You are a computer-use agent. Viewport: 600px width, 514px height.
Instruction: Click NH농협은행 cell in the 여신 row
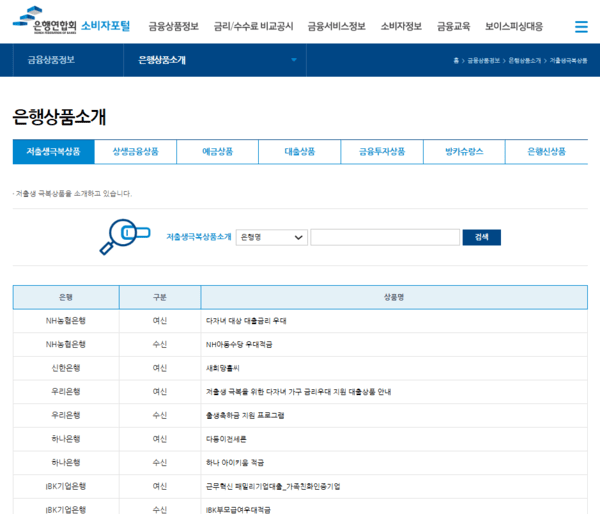66,321
